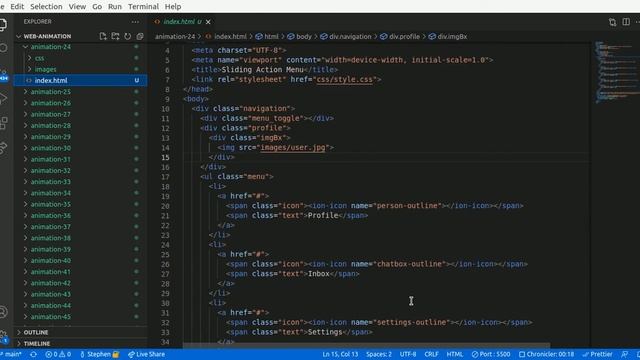The height and width of the screenshot is (360, 640).
Task: Open Run and Debug view in the activity bar
Action: tap(3, 98)
